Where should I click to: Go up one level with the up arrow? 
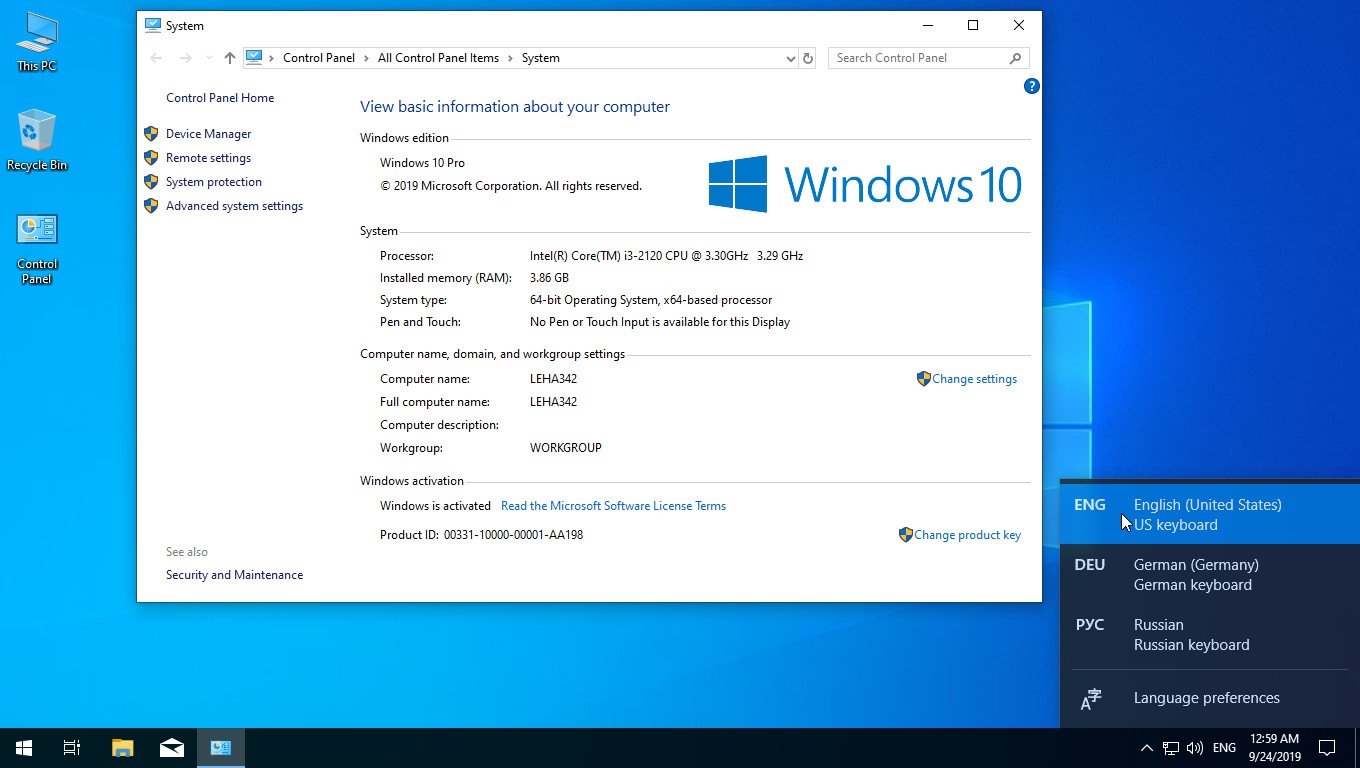230,58
